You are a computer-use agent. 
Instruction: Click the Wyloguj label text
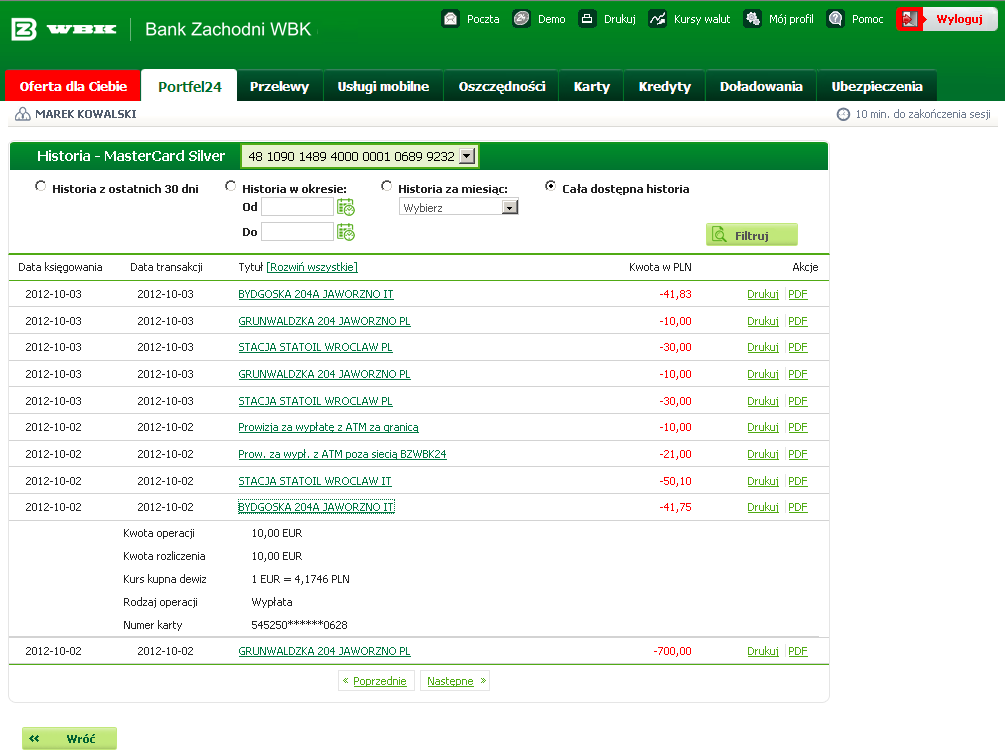[959, 19]
